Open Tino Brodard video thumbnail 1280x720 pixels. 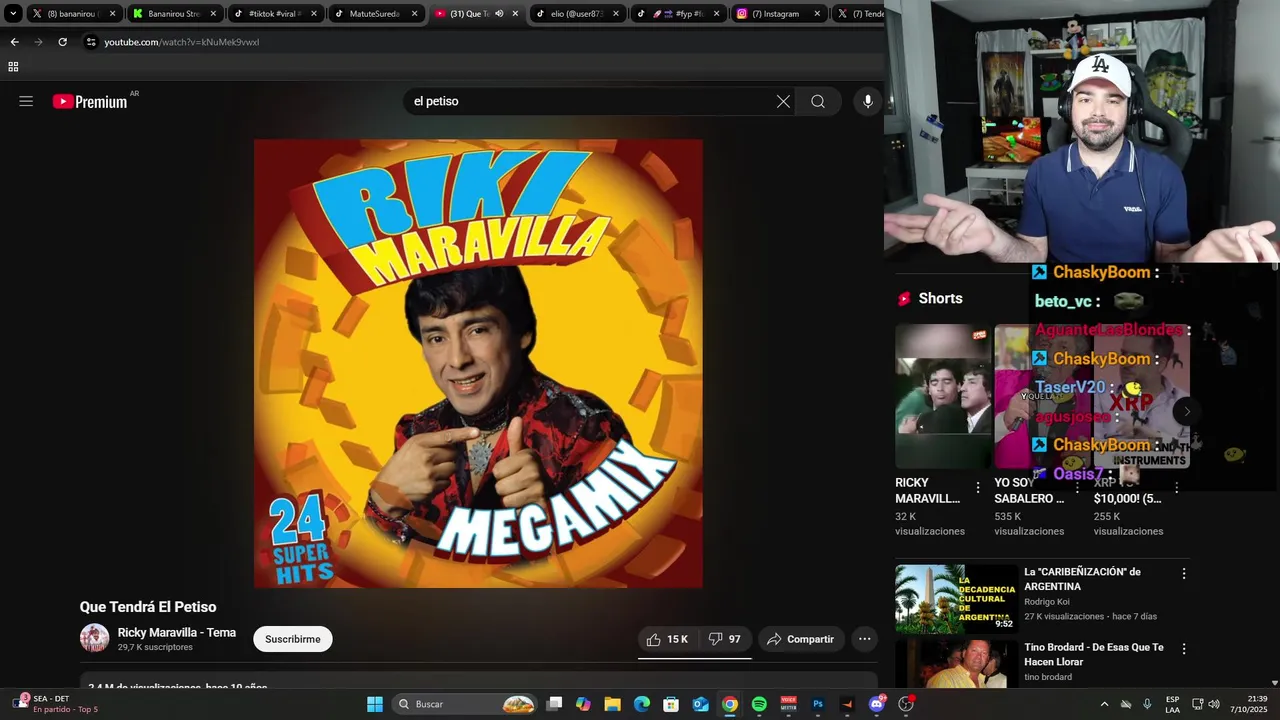956,664
